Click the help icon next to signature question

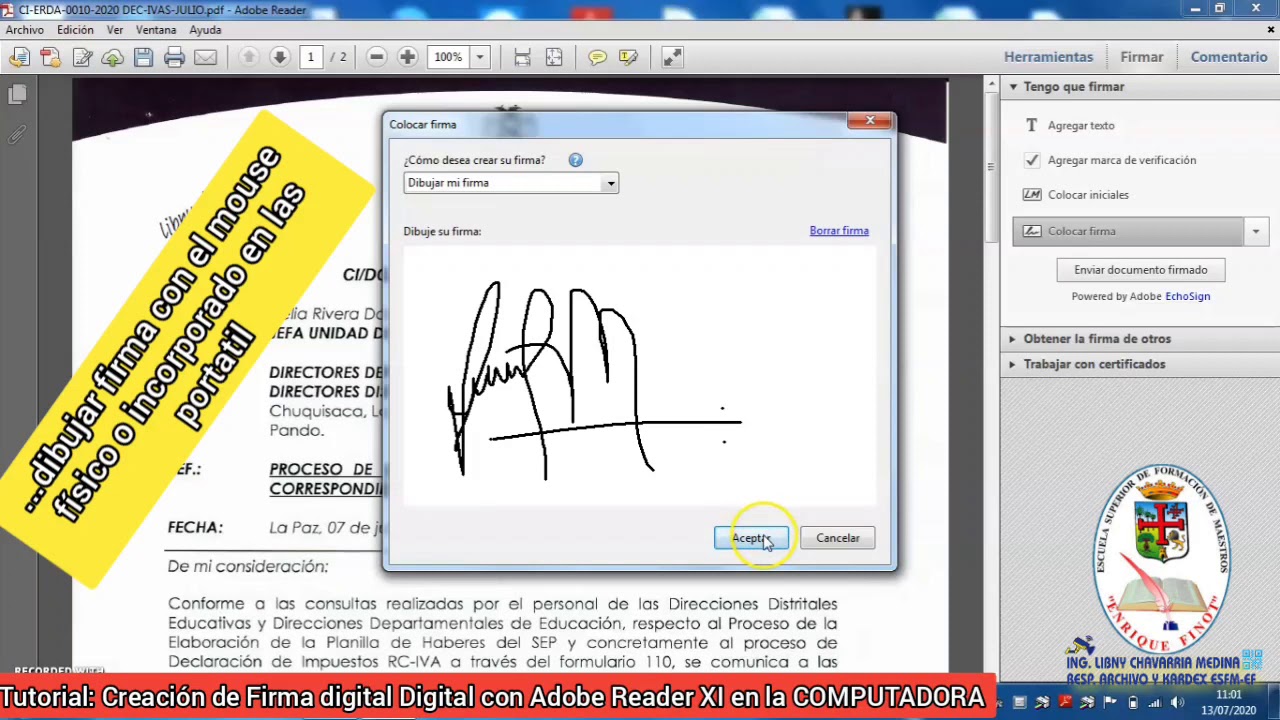coord(575,160)
